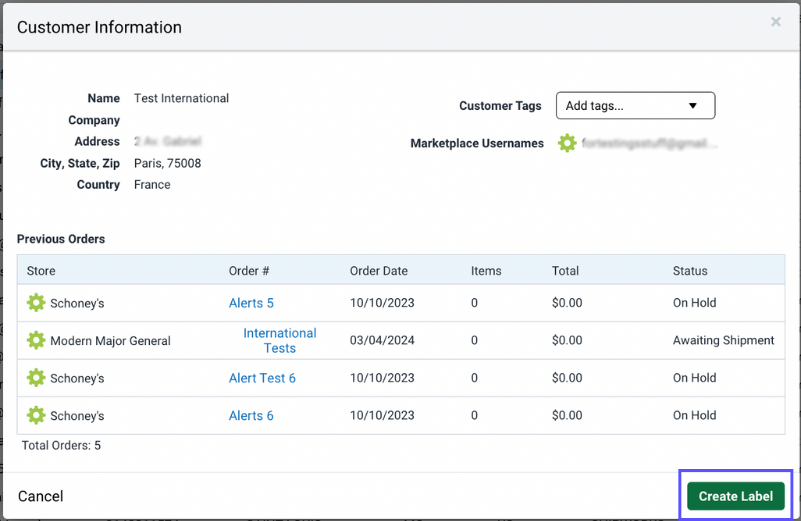
Task: Open the Alerts 6 order link
Action: coord(251,416)
